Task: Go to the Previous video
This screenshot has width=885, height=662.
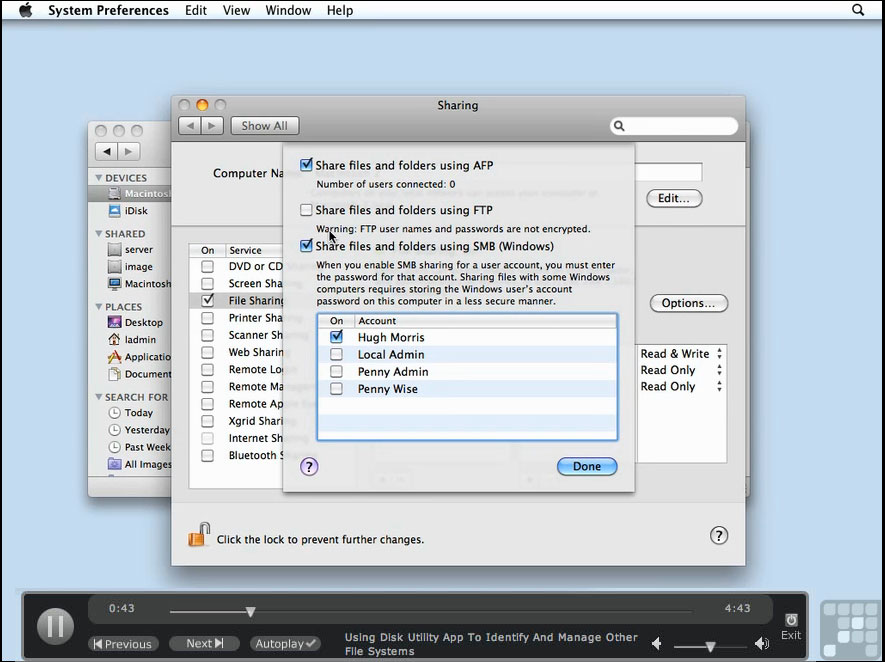Action: pyautogui.click(x=122, y=644)
